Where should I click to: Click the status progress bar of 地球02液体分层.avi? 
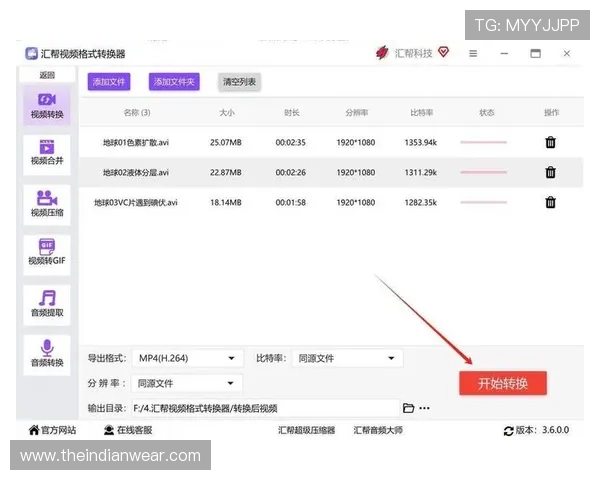[x=484, y=172]
